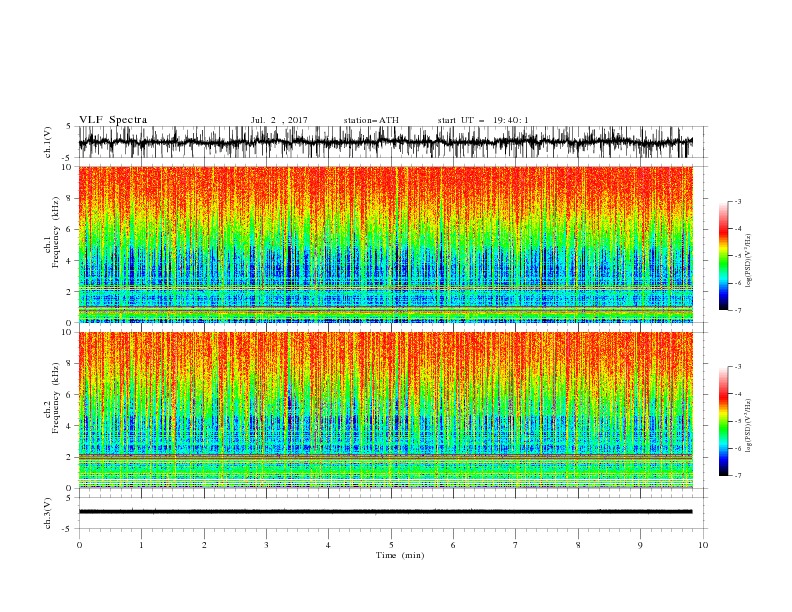This screenshot has height=612, width=792.
Task: Click the ch.2 spectrogram panel
Action: [x=386, y=410]
